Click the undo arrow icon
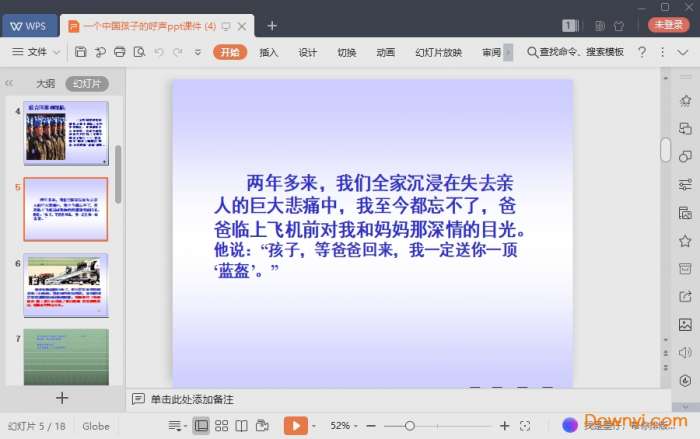700x439 pixels. [x=159, y=52]
